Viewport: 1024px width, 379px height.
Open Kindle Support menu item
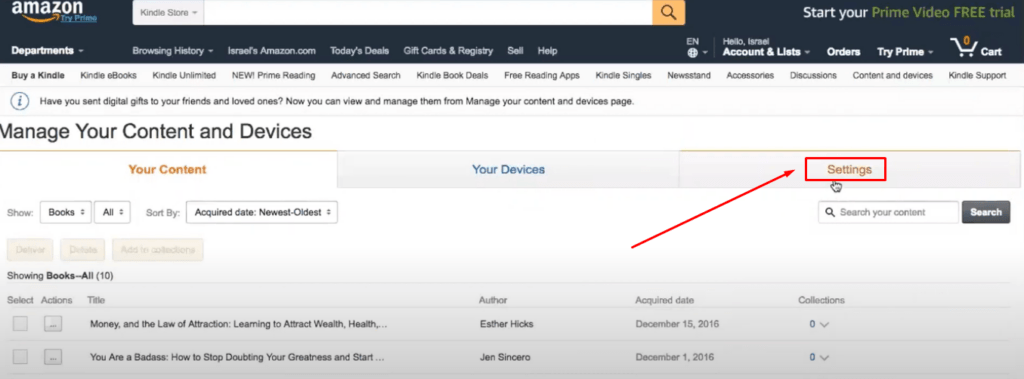[x=977, y=75]
